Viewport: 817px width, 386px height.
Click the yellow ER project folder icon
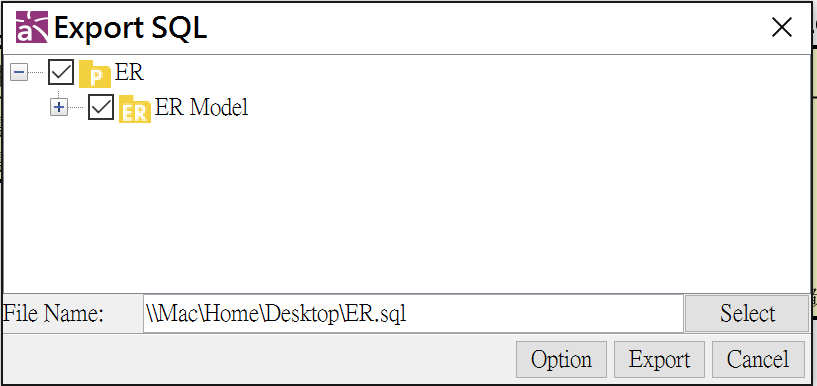coord(94,73)
